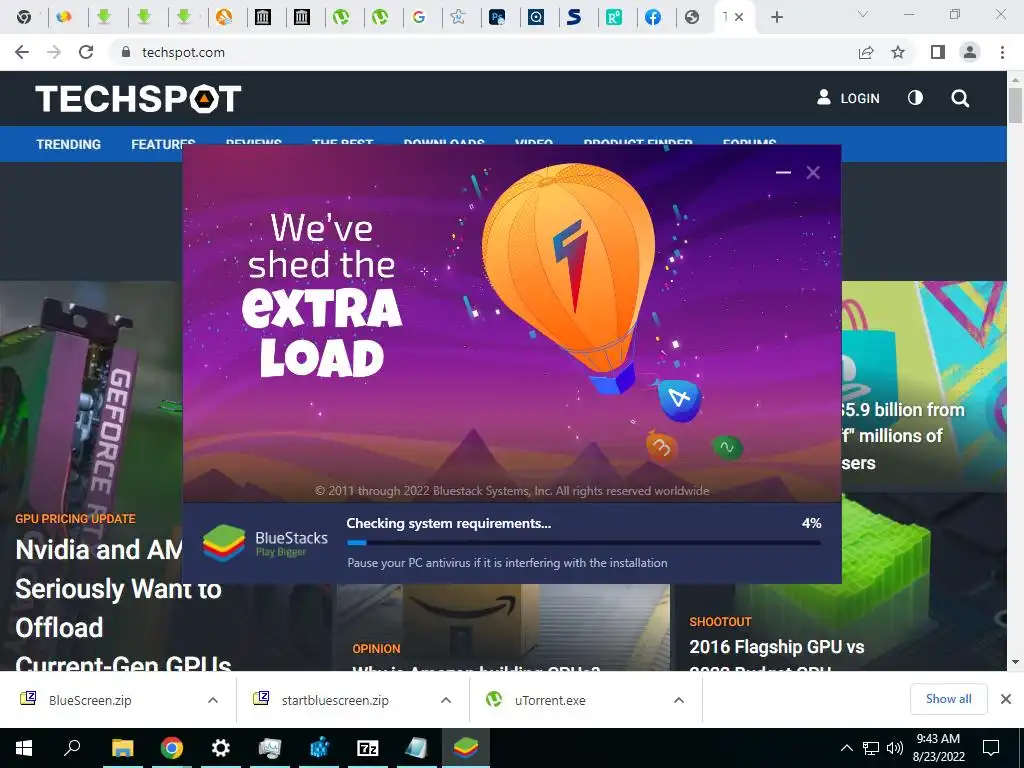1024x768 pixels.
Task: Open the Chrome three-dot menu
Action: pyautogui.click(x=1002, y=52)
